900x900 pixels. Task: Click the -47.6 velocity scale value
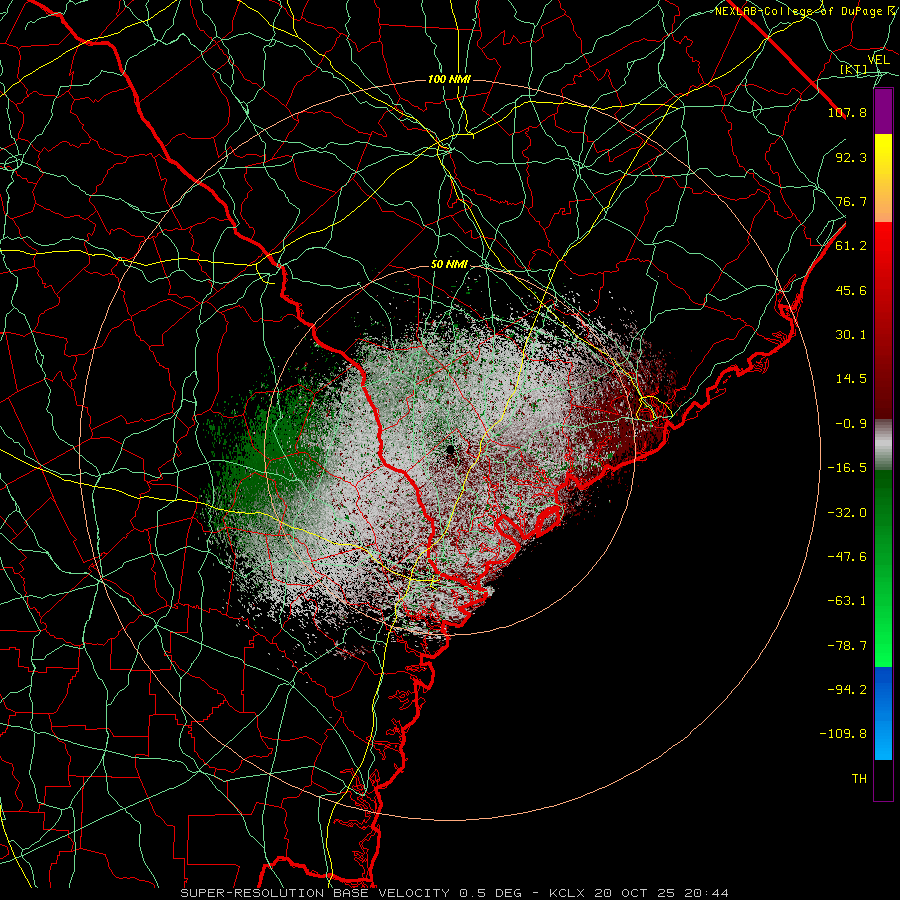[847, 557]
